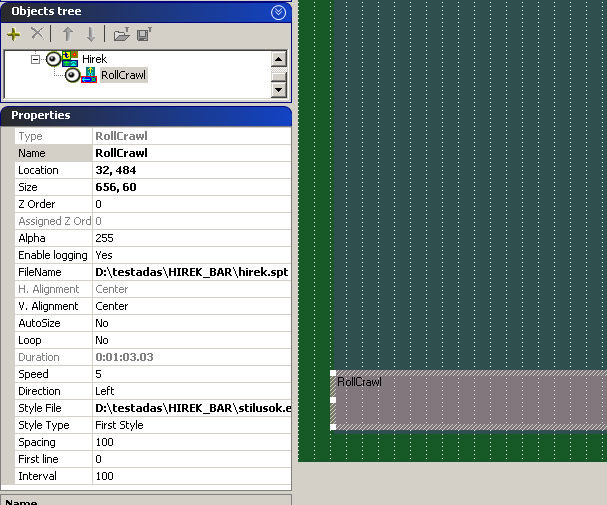
Task: Collapse the Objects tree panel chevron
Action: point(278,12)
